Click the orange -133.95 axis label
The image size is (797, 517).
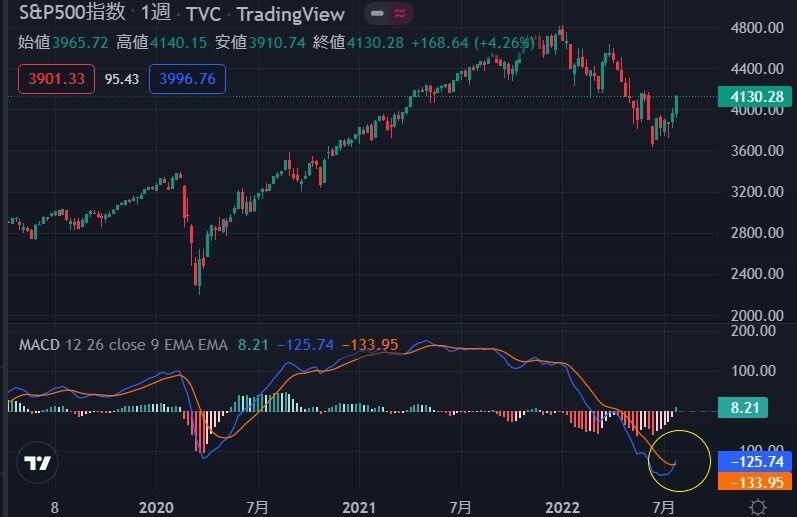pos(754,482)
